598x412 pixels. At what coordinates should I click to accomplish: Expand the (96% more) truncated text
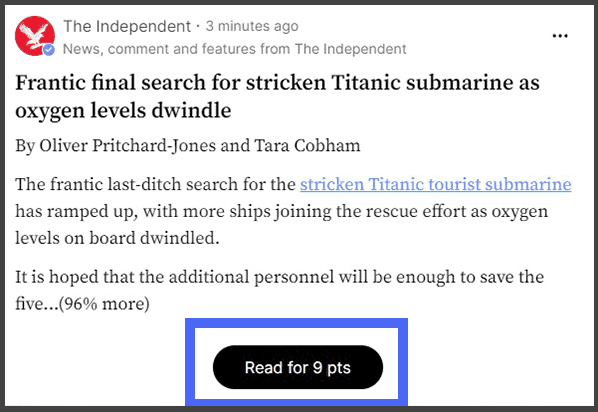pyautogui.click(x=104, y=304)
